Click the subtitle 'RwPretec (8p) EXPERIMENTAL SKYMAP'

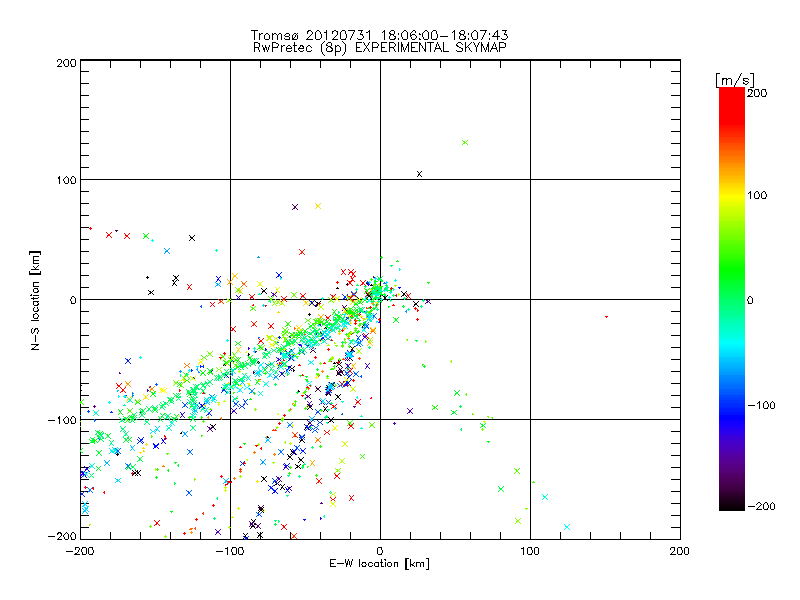click(x=380, y=48)
